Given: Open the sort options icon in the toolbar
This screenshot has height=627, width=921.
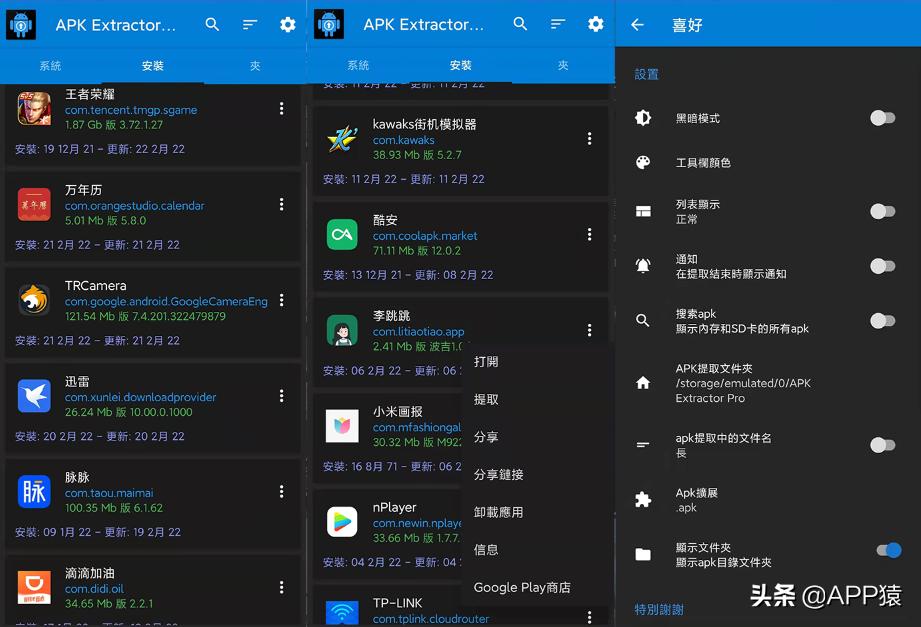Looking at the screenshot, I should pos(249,24).
